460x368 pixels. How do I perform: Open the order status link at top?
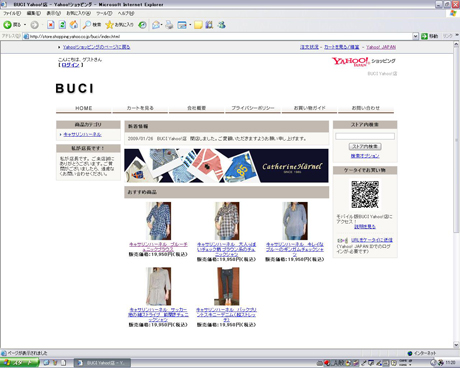[309, 47]
